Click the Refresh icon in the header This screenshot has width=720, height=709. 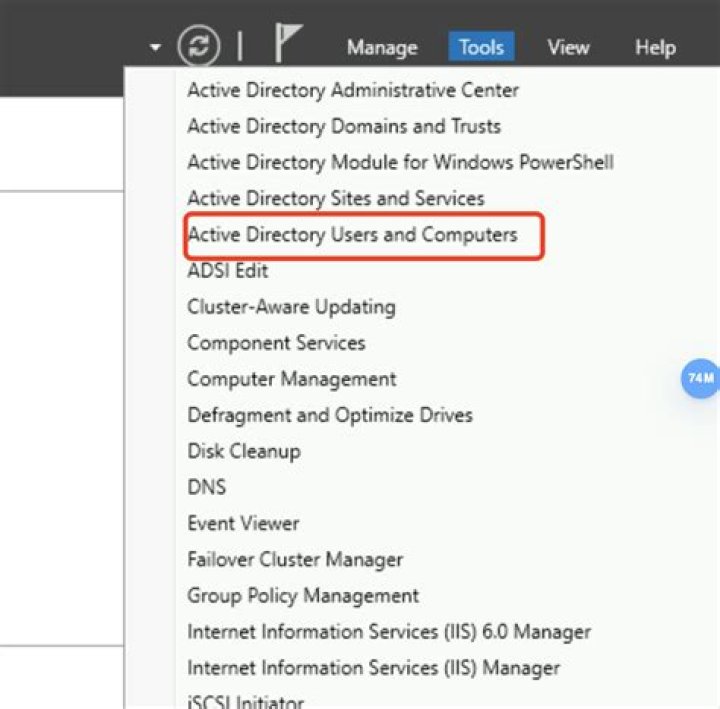click(x=198, y=46)
